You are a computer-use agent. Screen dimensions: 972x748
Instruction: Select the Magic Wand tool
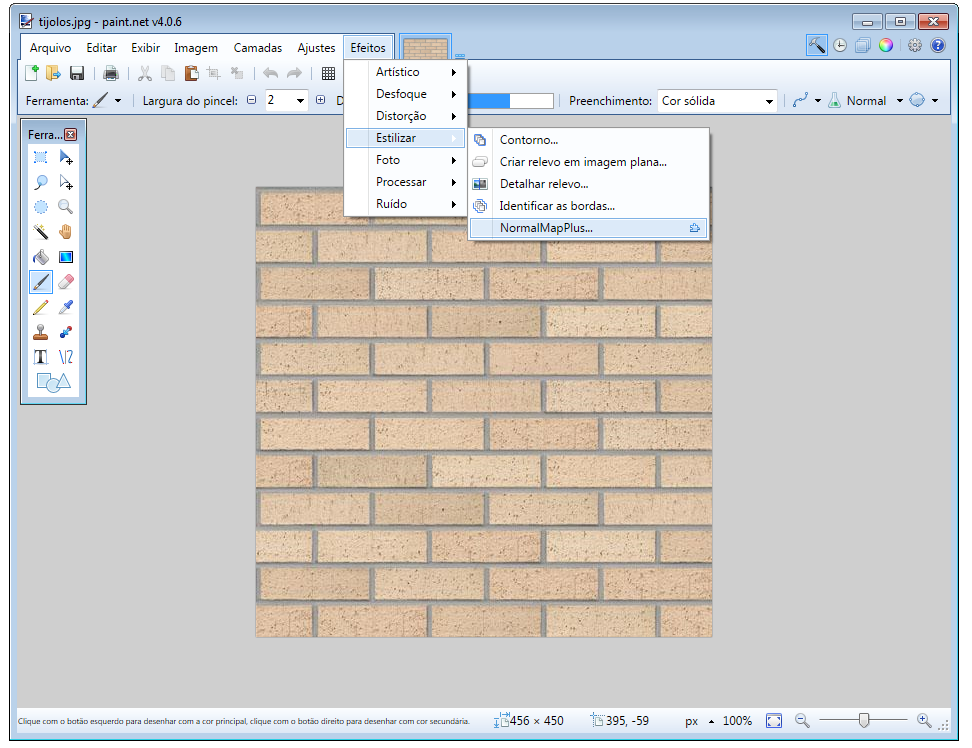(41, 232)
